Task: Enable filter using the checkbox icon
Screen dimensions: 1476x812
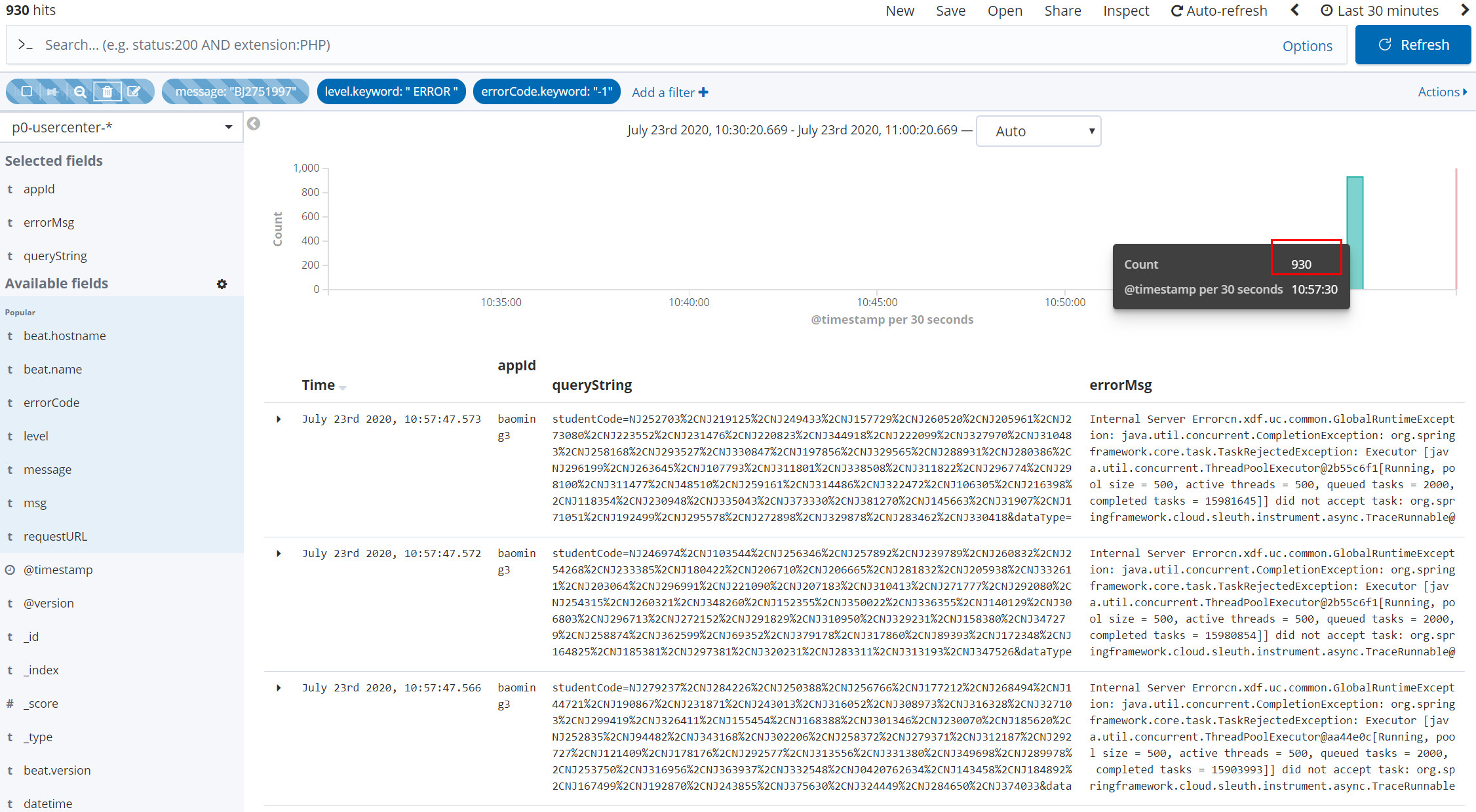Action: point(27,92)
